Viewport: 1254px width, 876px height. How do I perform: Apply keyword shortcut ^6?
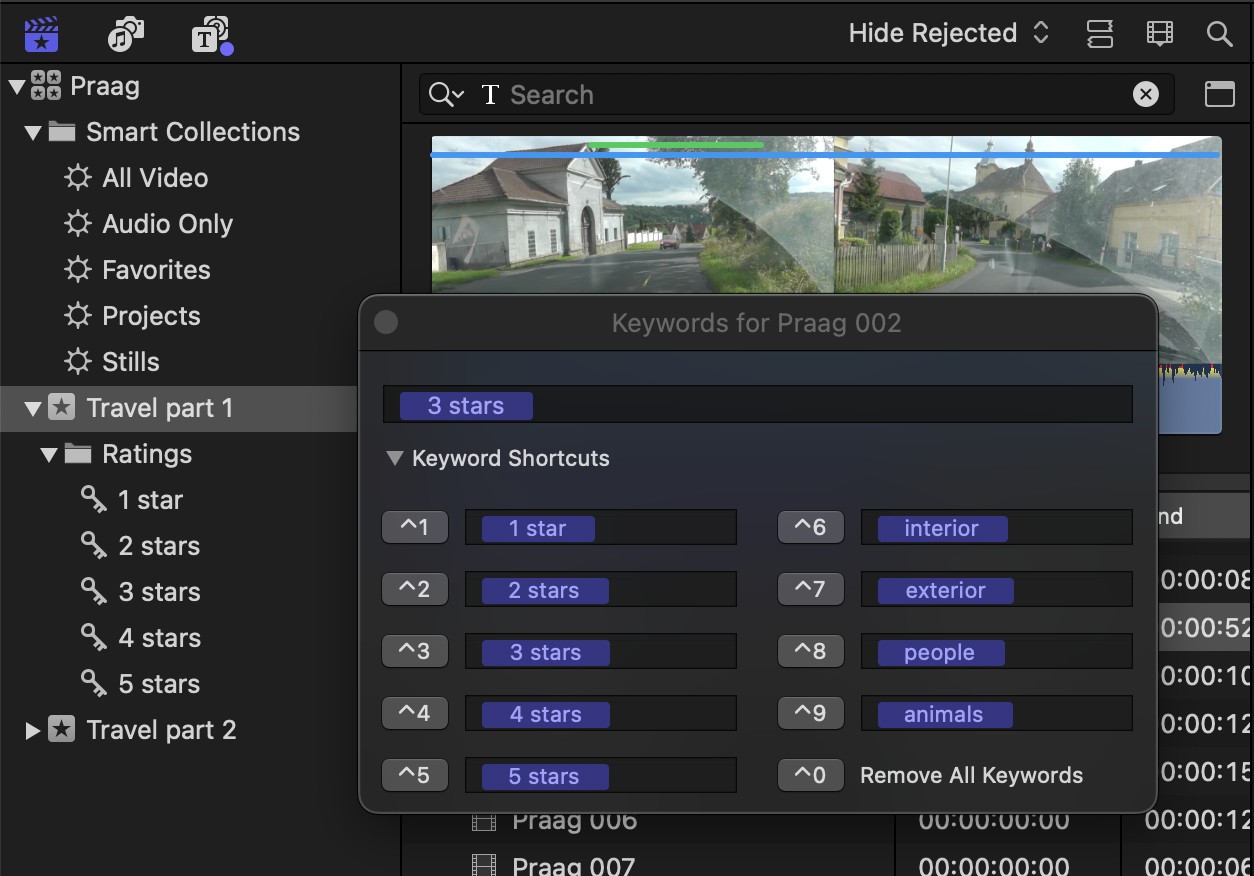811,527
